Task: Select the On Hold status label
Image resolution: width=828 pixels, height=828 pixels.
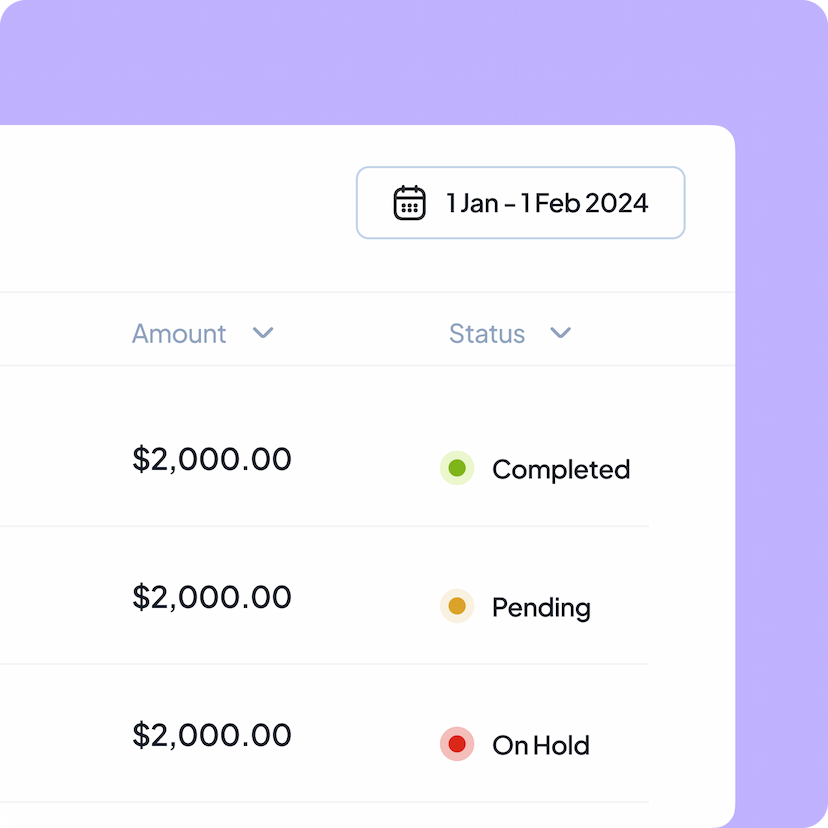Action: 541,745
